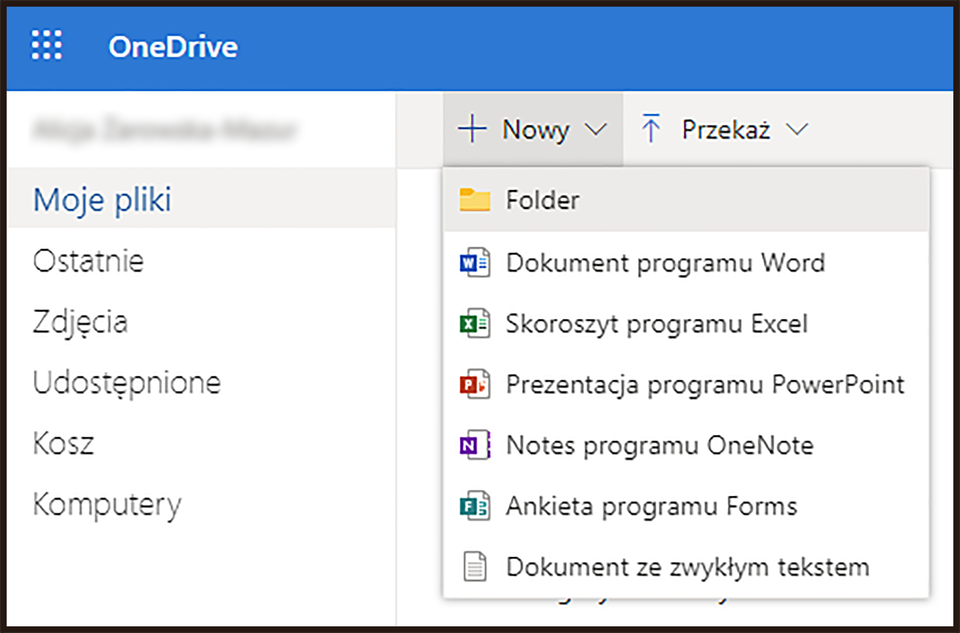Viewport: 960px width, 633px height.
Task: Open the Przekaż dropdown arrow
Action: (797, 129)
